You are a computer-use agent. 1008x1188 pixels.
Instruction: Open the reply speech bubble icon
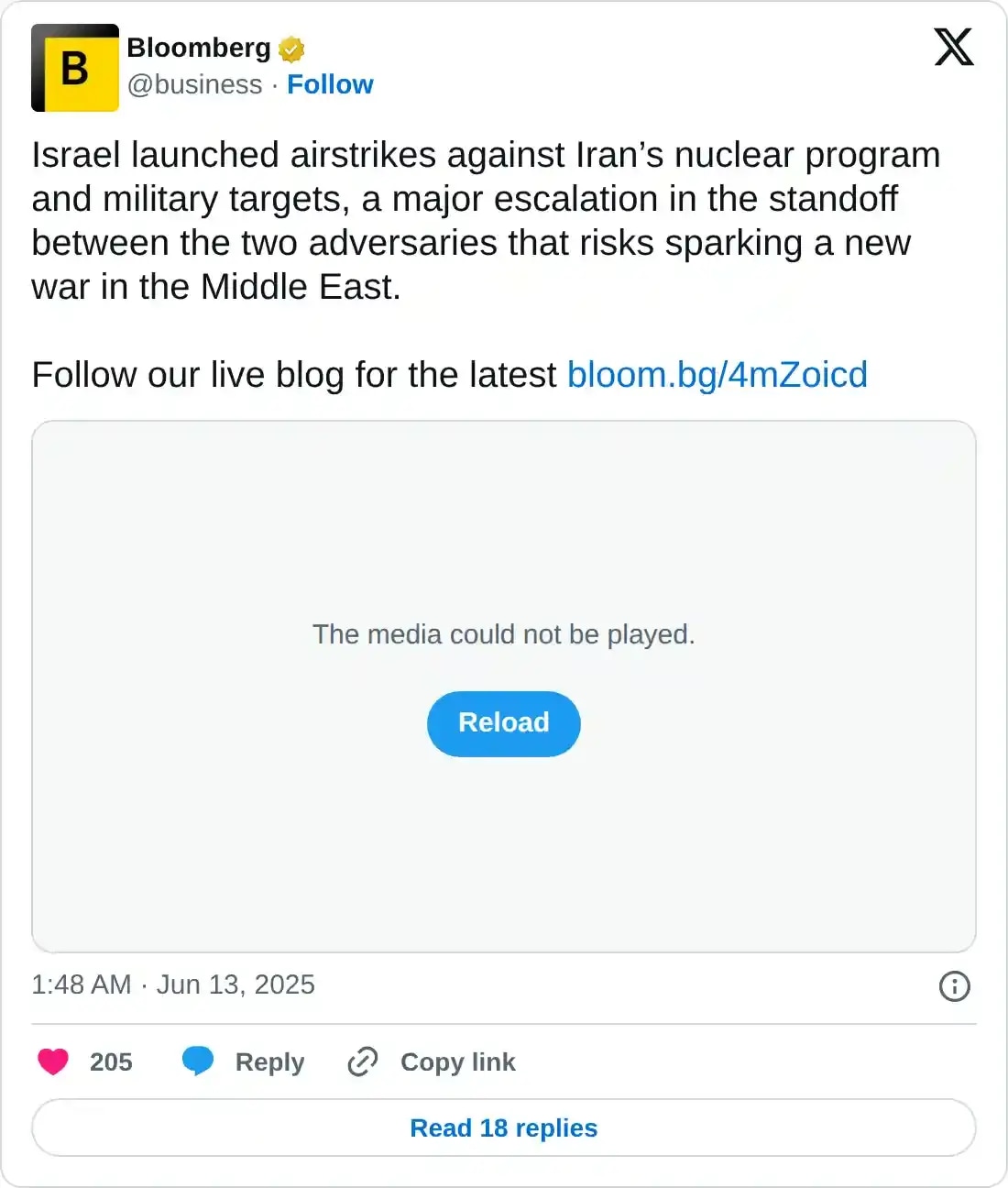[200, 1061]
